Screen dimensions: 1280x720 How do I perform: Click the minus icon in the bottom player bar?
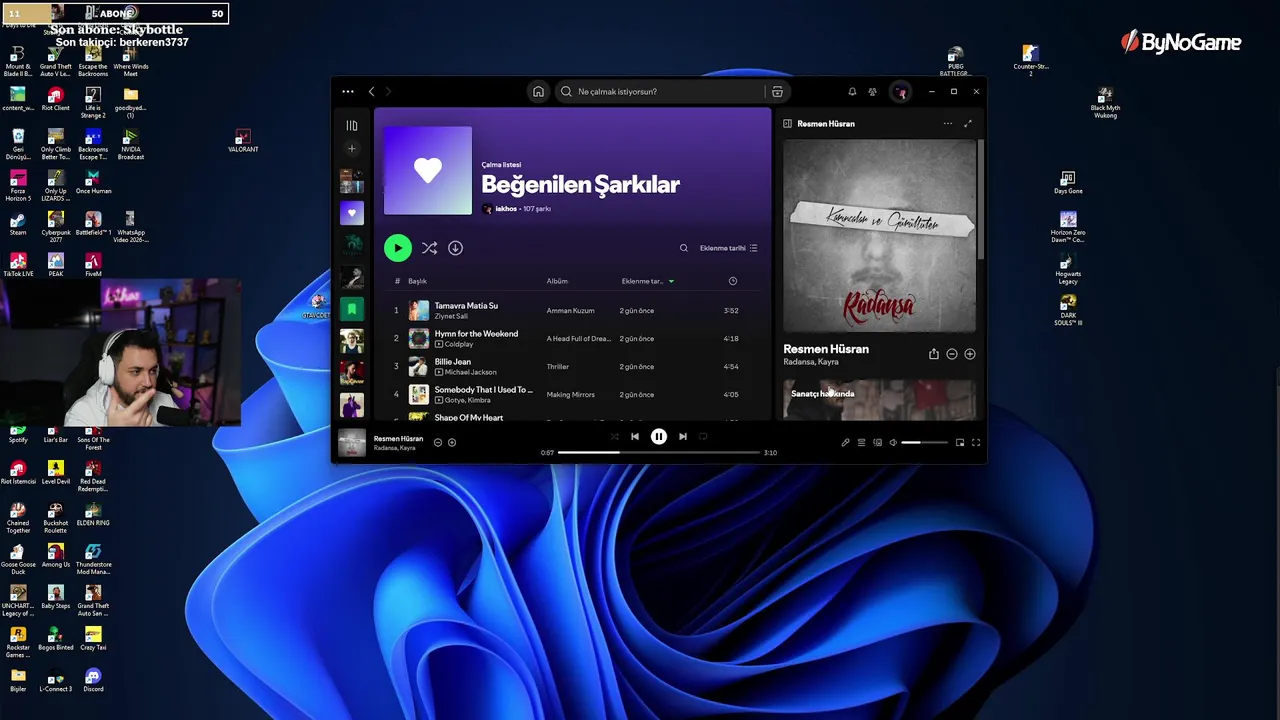click(437, 442)
